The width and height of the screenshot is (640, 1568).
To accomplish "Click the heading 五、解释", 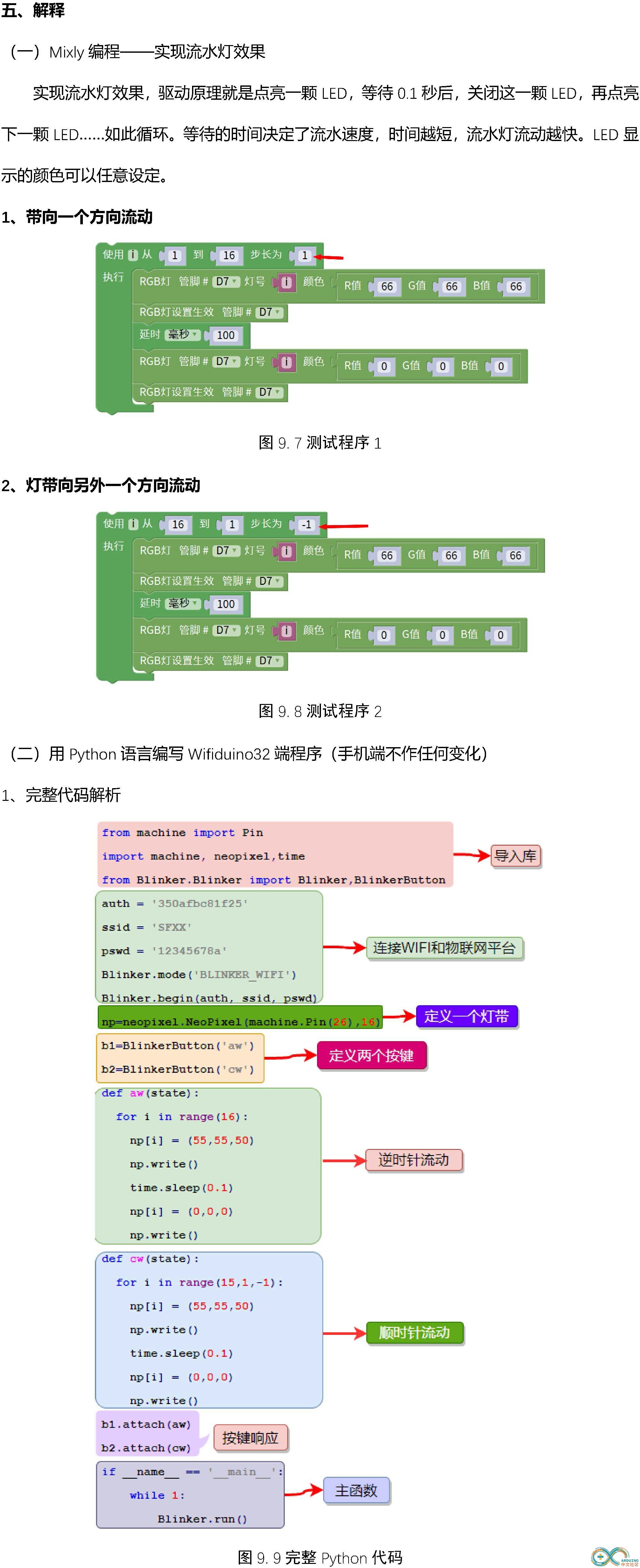I will coord(33,10).
